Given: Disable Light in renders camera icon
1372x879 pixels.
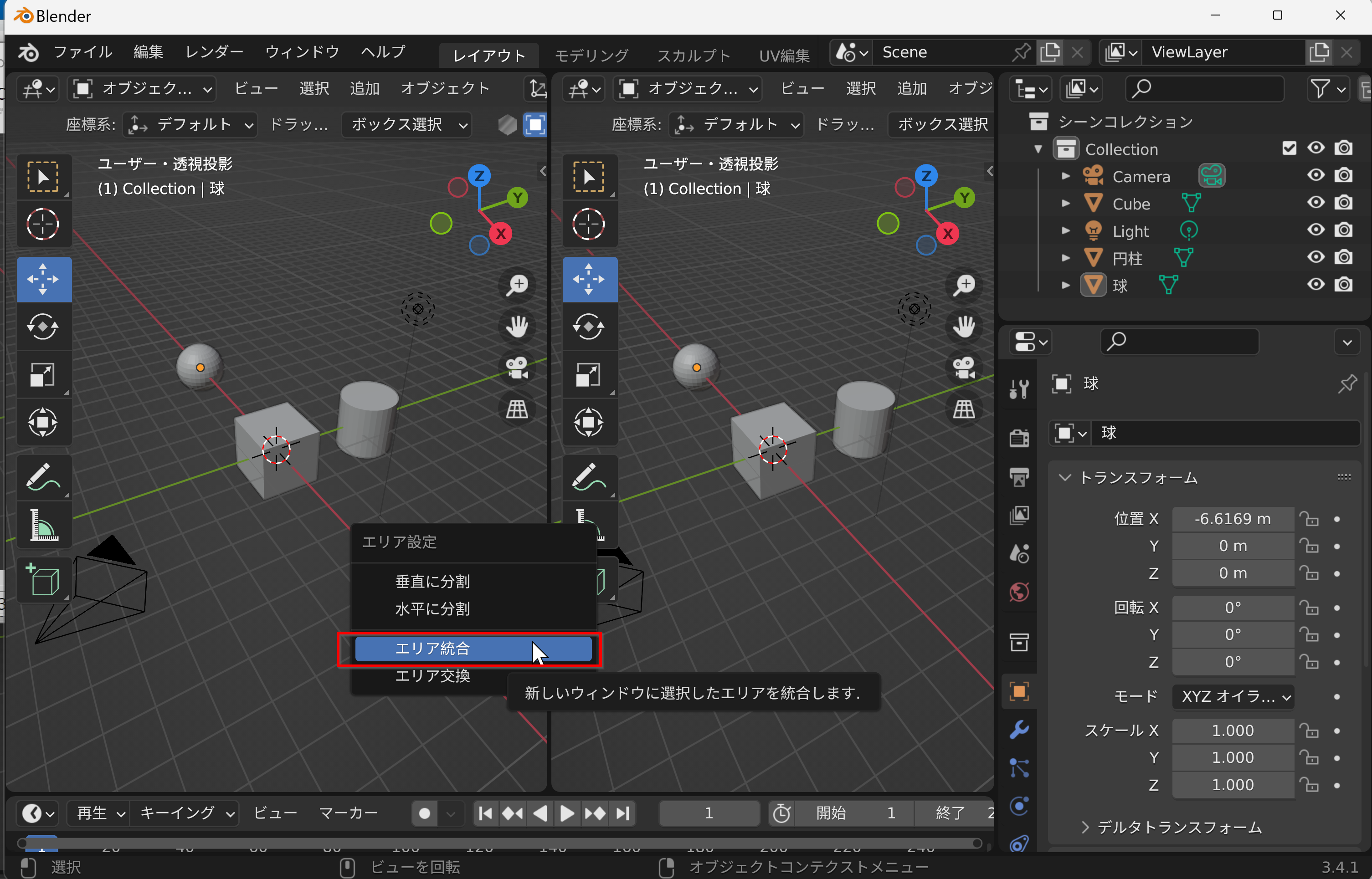Looking at the screenshot, I should (1343, 230).
